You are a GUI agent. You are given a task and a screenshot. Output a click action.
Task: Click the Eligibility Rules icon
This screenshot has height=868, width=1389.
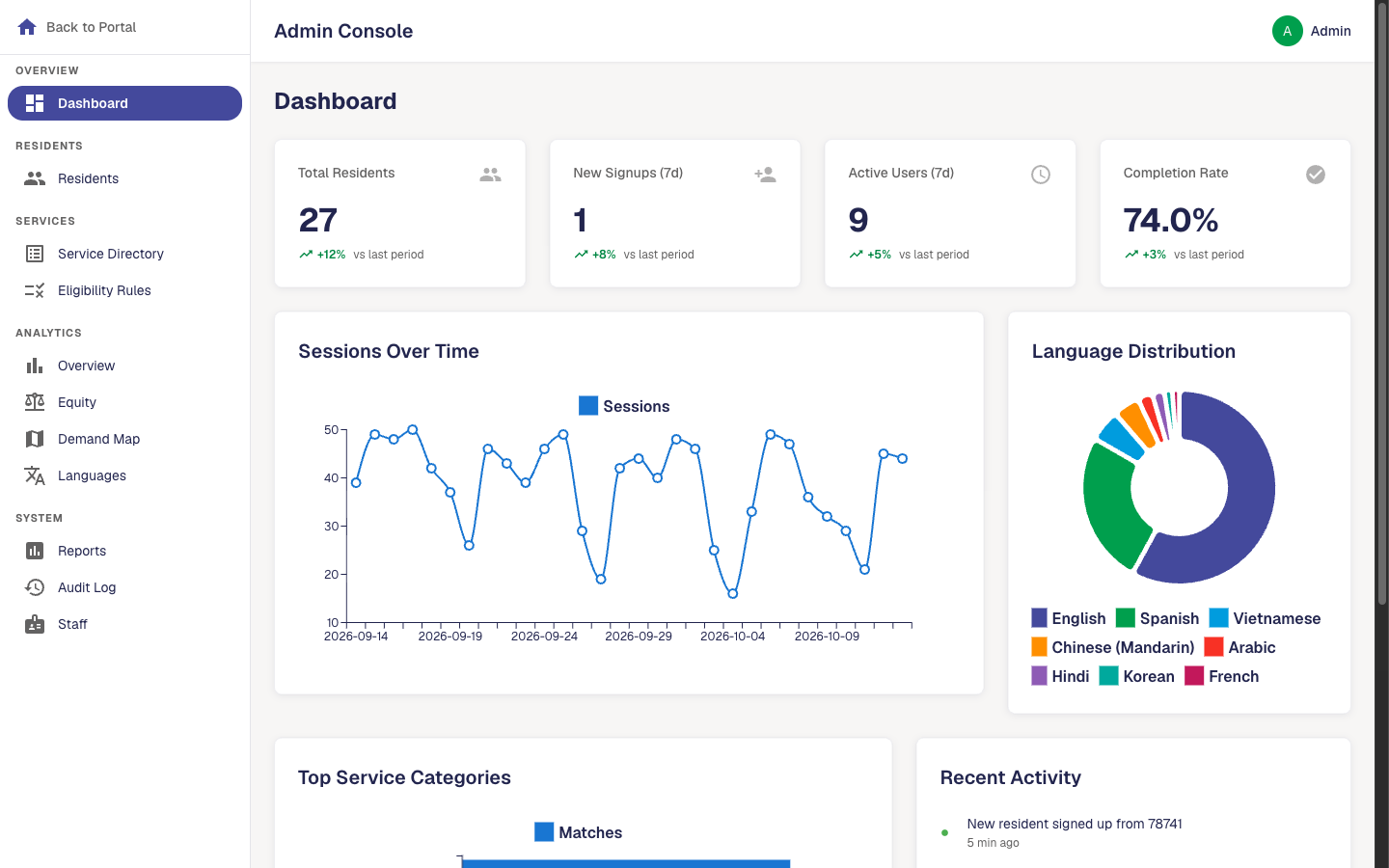tap(35, 290)
